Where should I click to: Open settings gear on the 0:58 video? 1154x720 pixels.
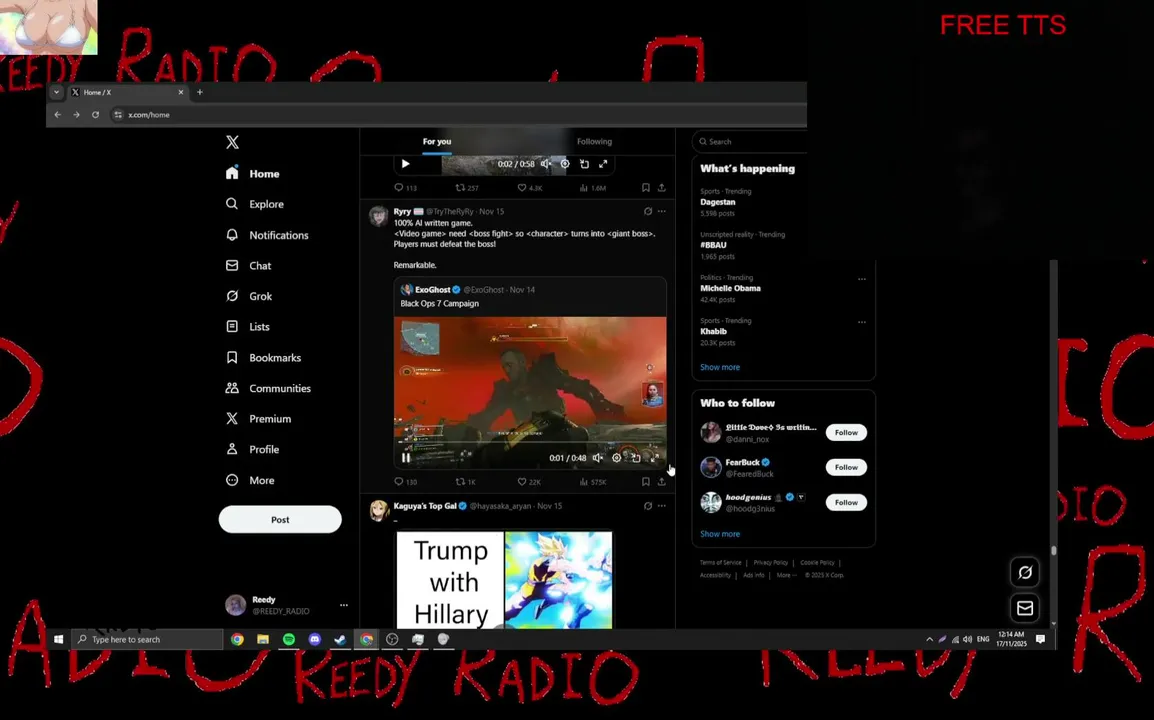tap(565, 163)
